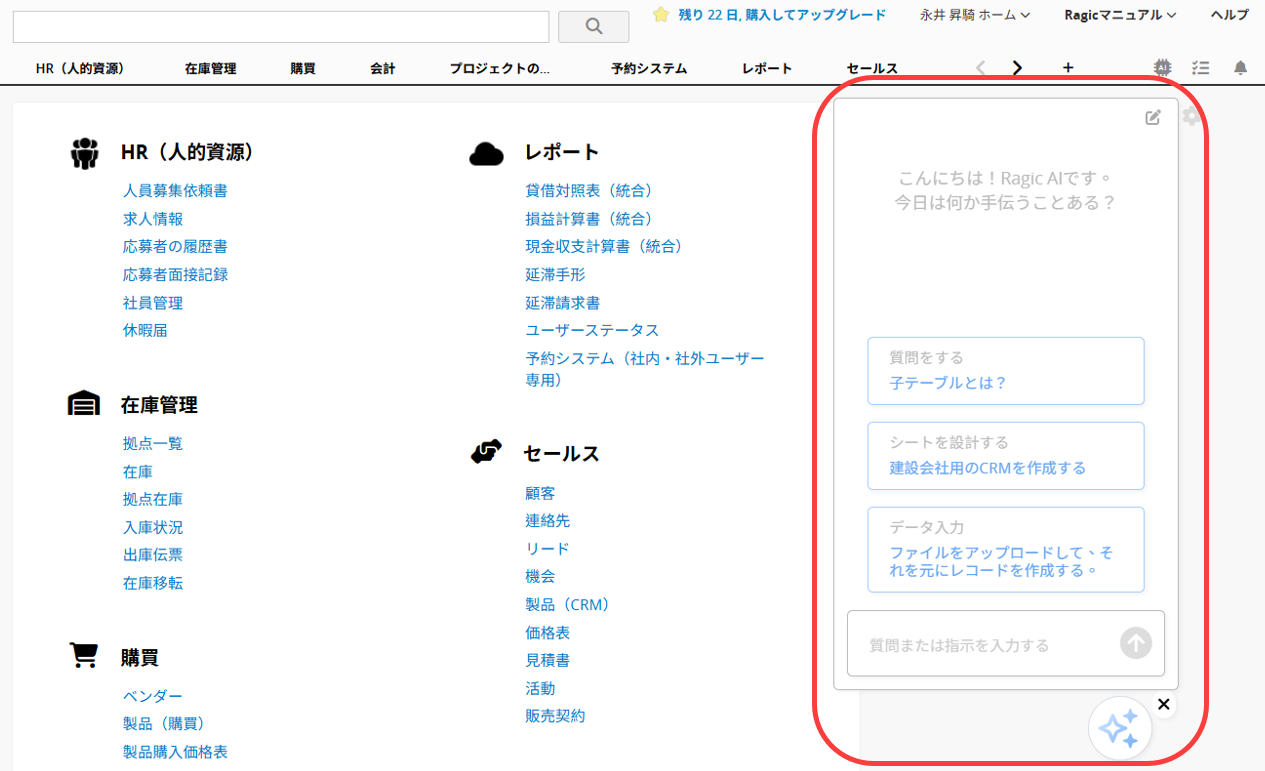
Task: Open 延滞手形 report
Action: pyautogui.click(x=555, y=274)
